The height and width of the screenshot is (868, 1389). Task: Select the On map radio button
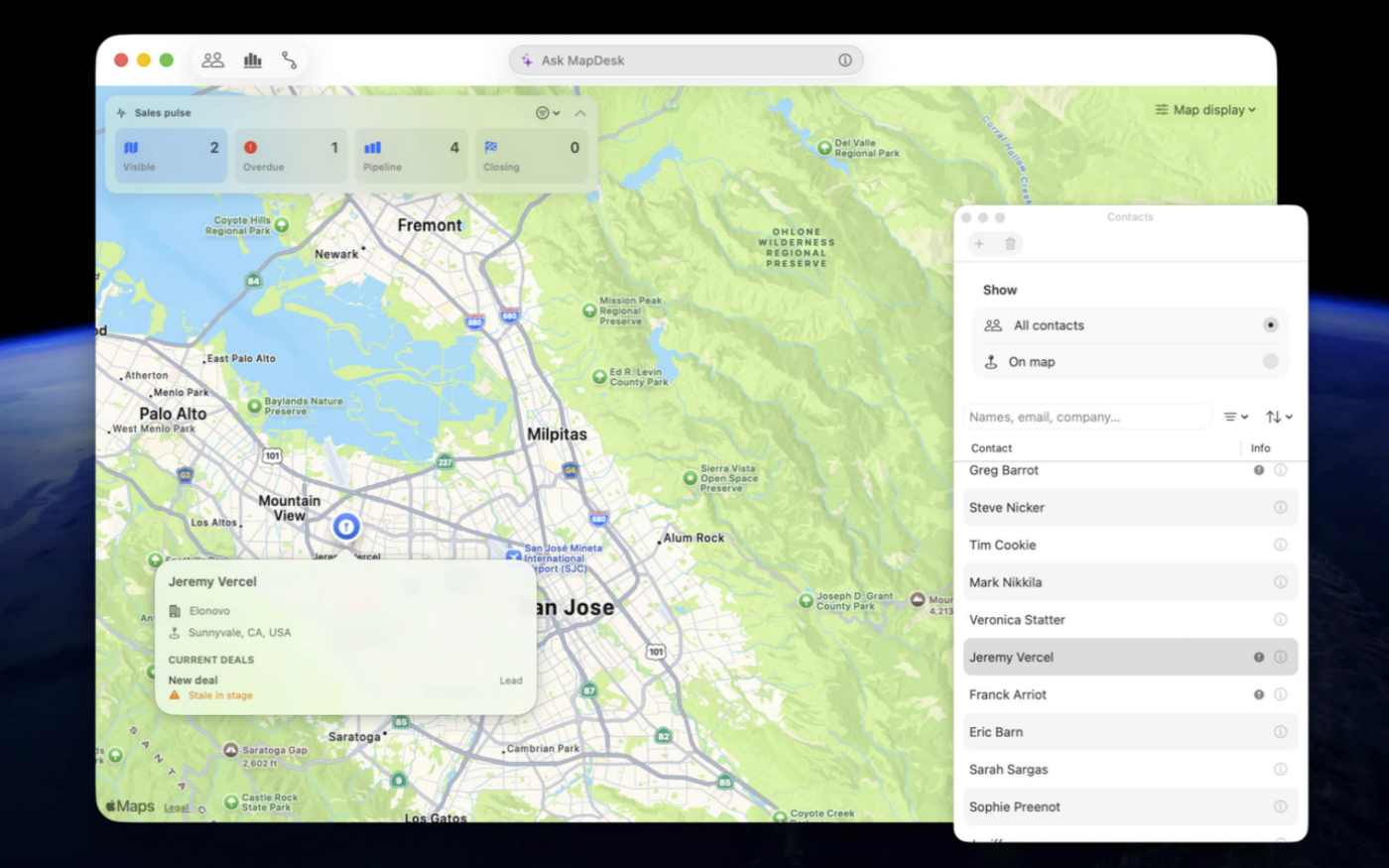click(1270, 362)
